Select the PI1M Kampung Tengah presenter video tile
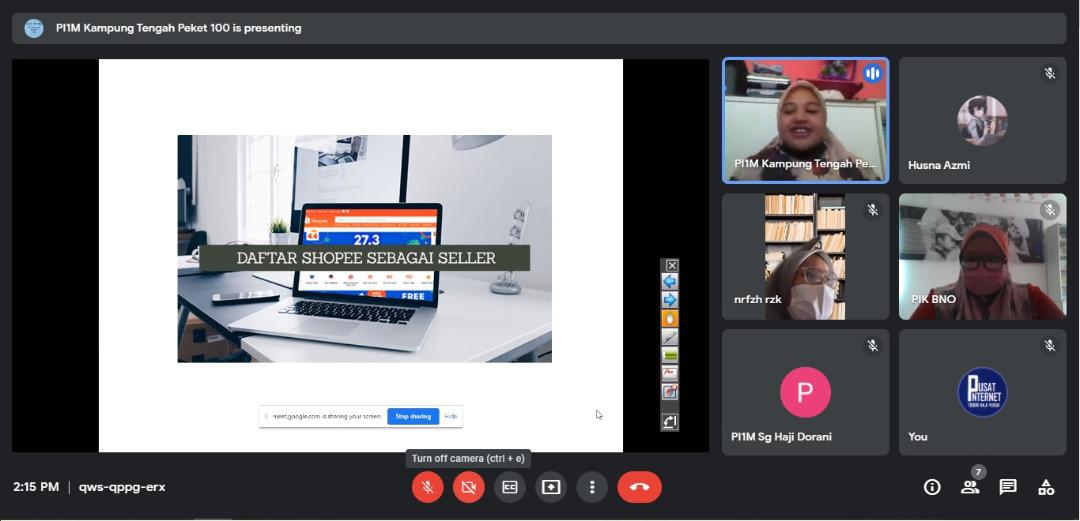Image resolution: width=1080 pixels, height=521 pixels. point(805,121)
